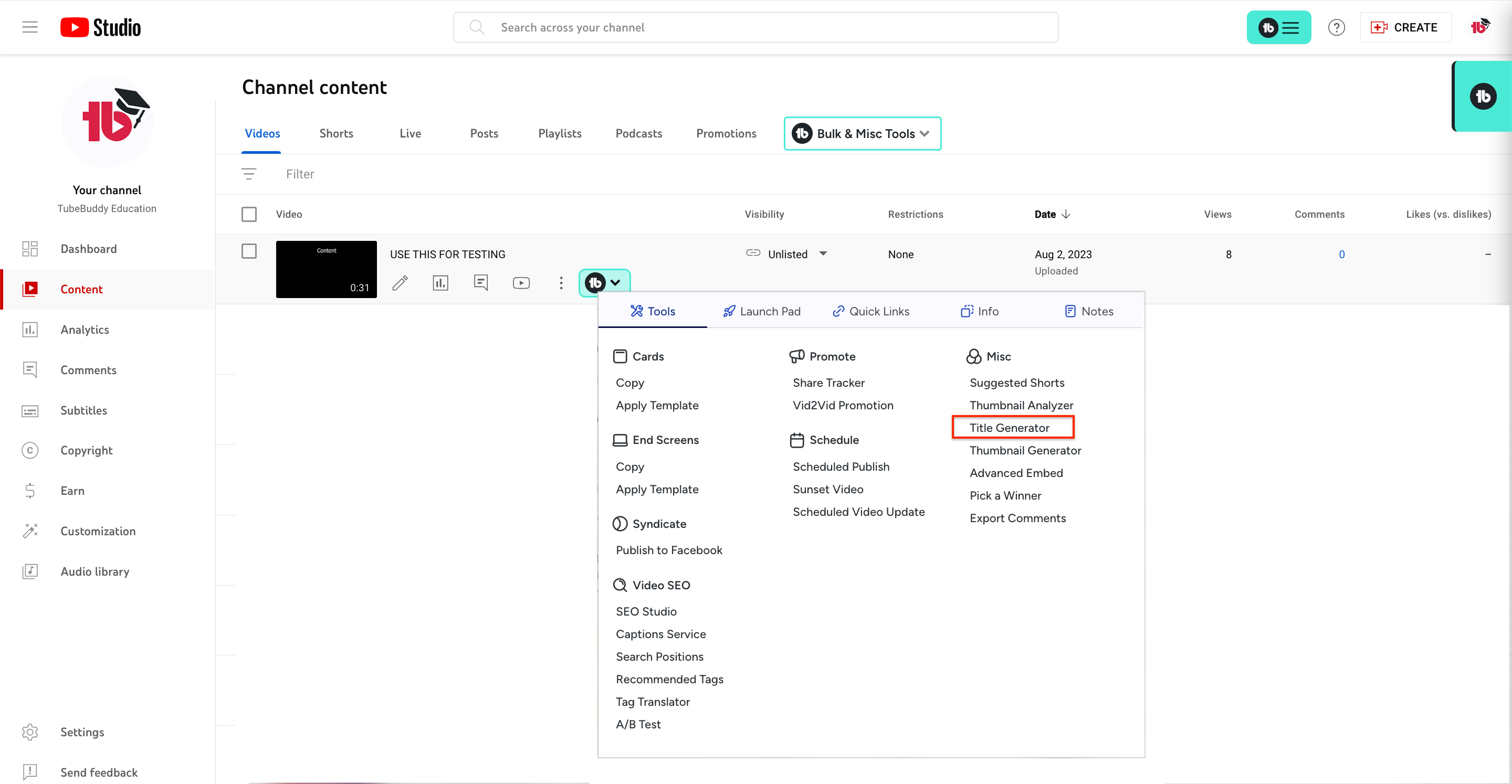Open the Launch Pad tab
The width and height of the screenshot is (1512, 784).
click(762, 312)
